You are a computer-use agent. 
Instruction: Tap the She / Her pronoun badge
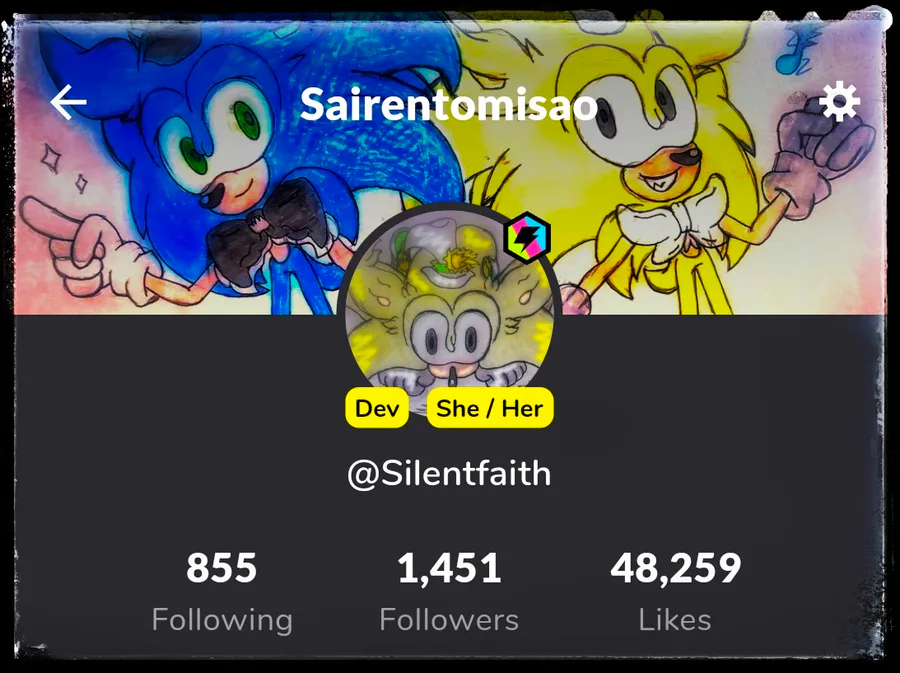click(x=490, y=408)
